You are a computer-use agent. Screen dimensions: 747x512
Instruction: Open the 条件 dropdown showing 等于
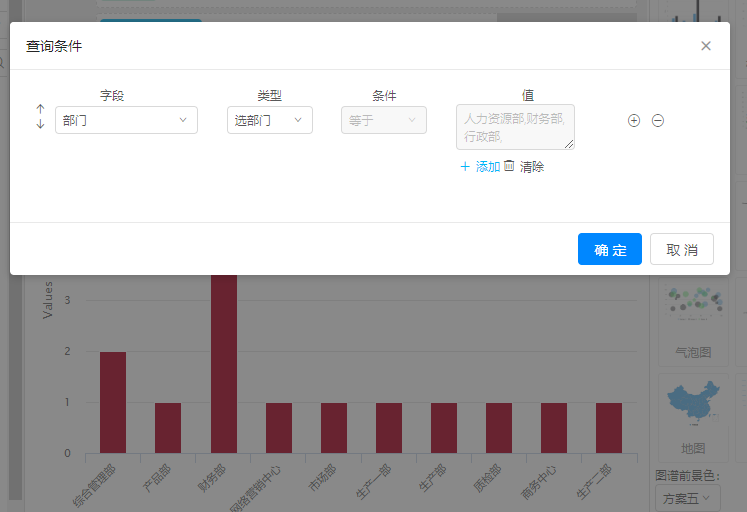click(383, 120)
